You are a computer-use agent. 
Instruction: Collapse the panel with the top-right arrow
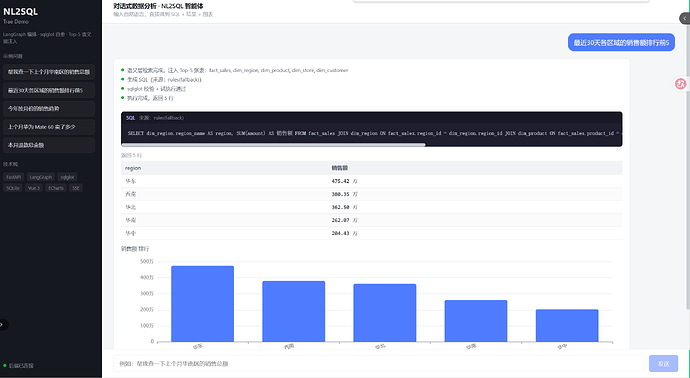pyautogui.click(x=684, y=18)
